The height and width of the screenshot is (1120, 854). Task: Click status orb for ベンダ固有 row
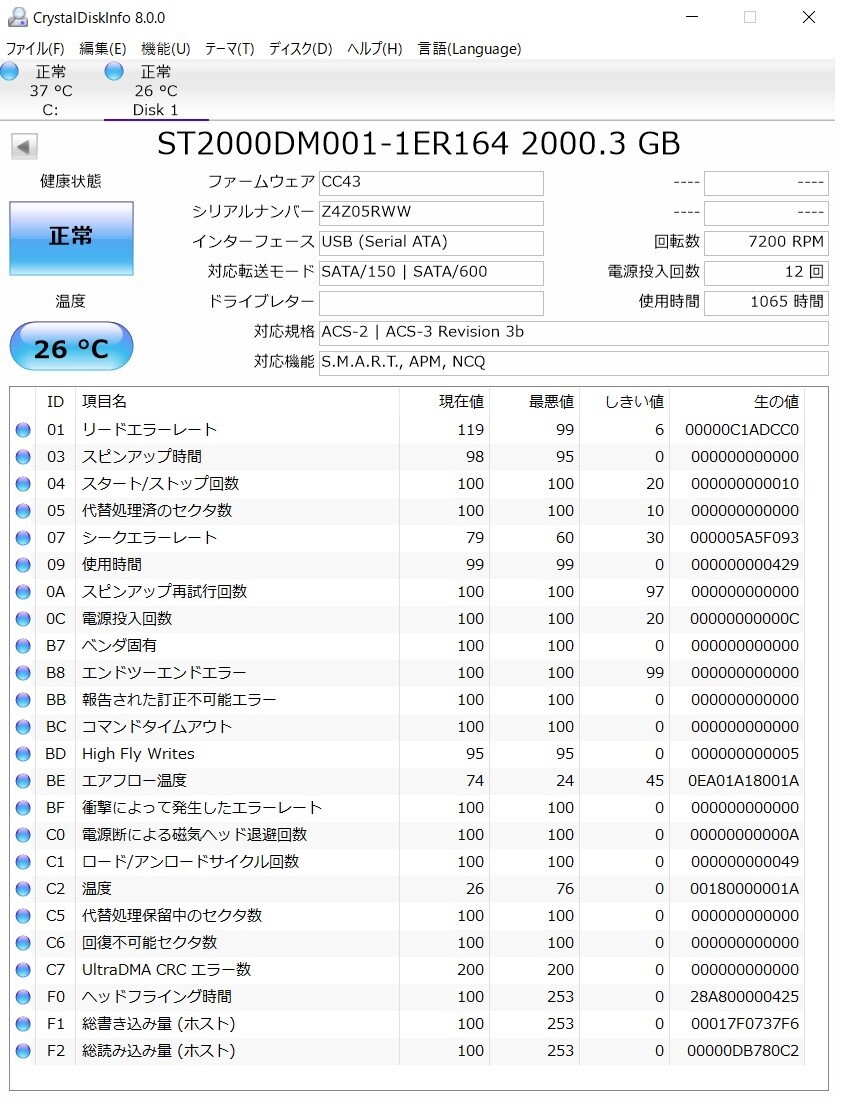[23, 646]
